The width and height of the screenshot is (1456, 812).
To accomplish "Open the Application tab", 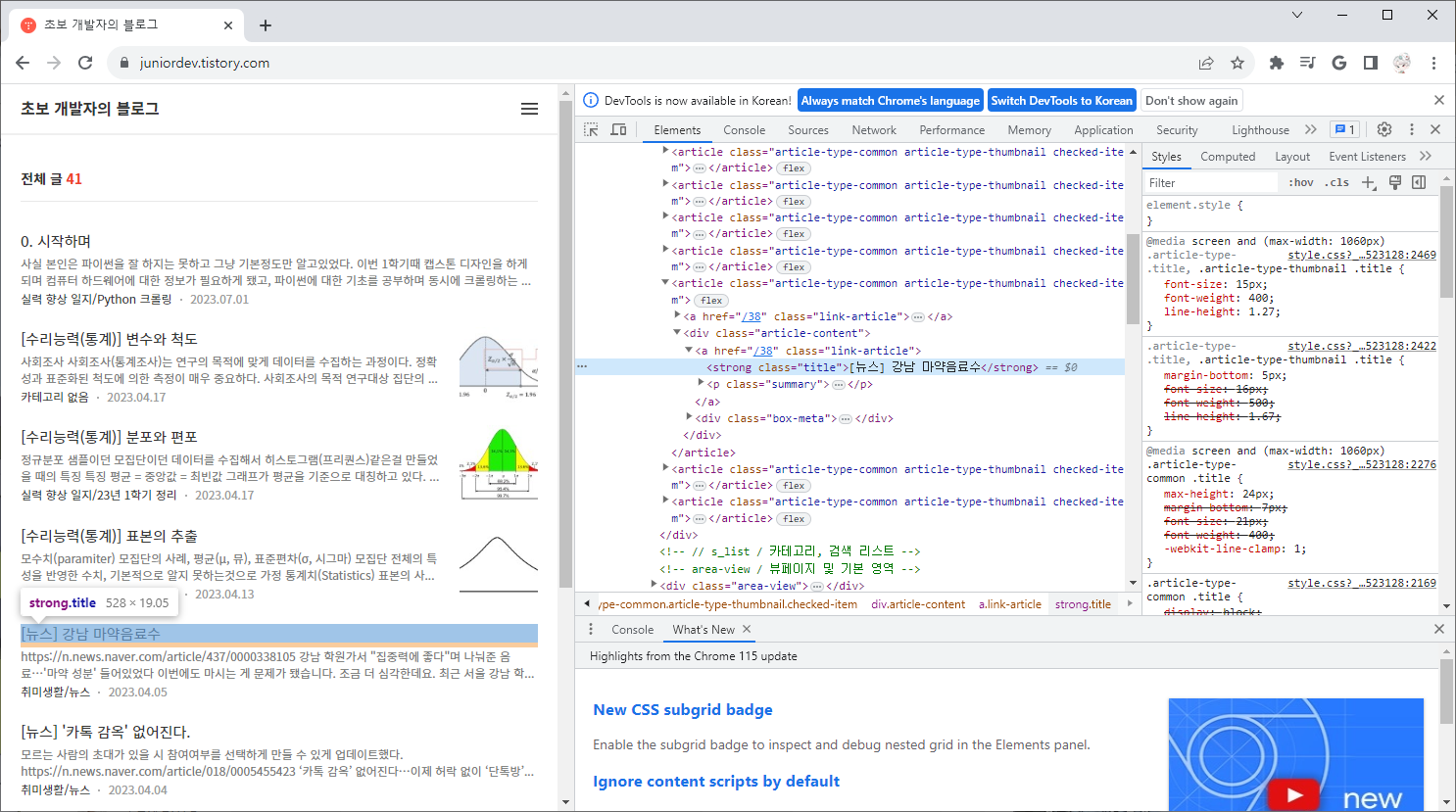I will pyautogui.click(x=1103, y=130).
